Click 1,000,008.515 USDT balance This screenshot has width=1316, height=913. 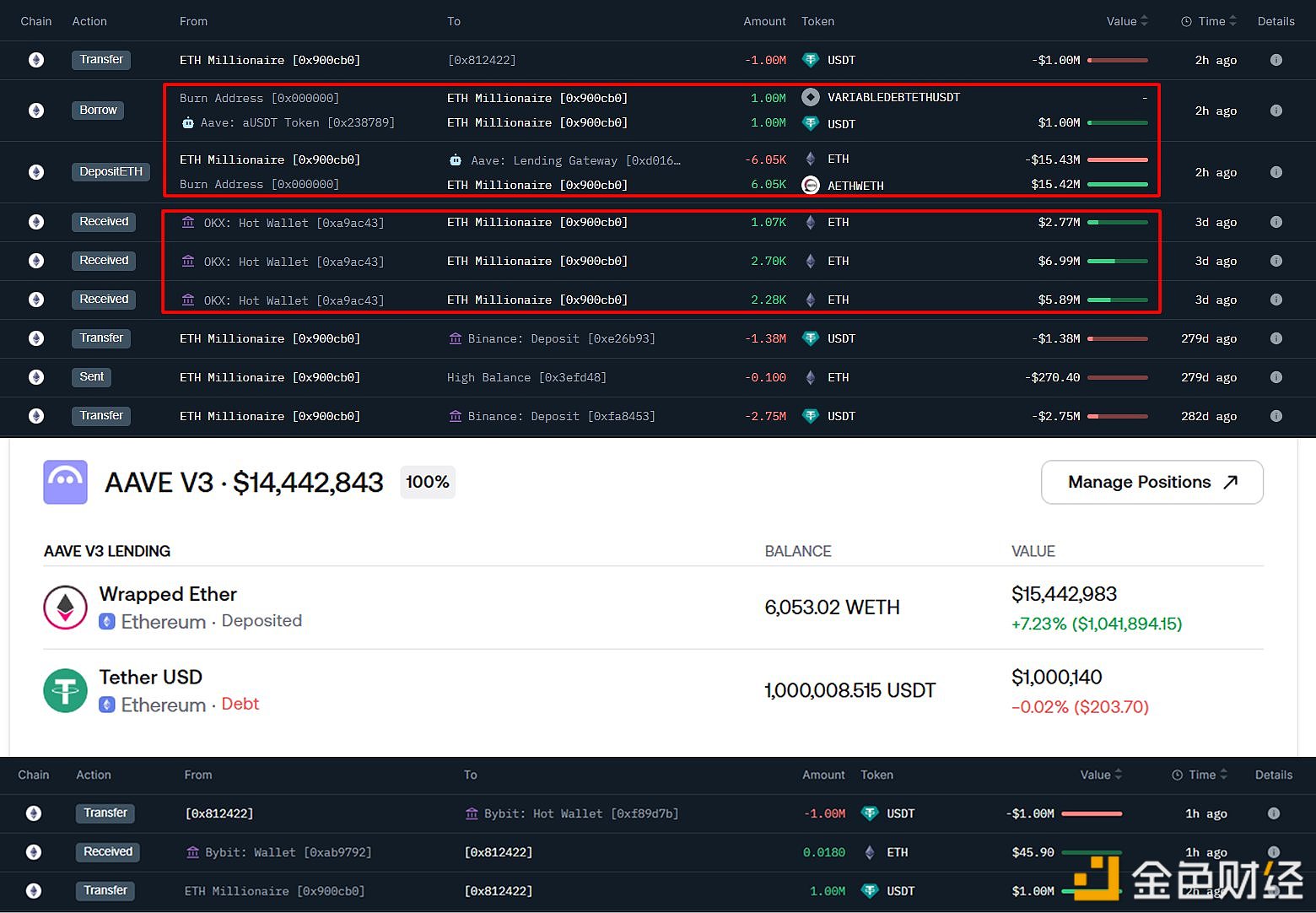click(849, 690)
